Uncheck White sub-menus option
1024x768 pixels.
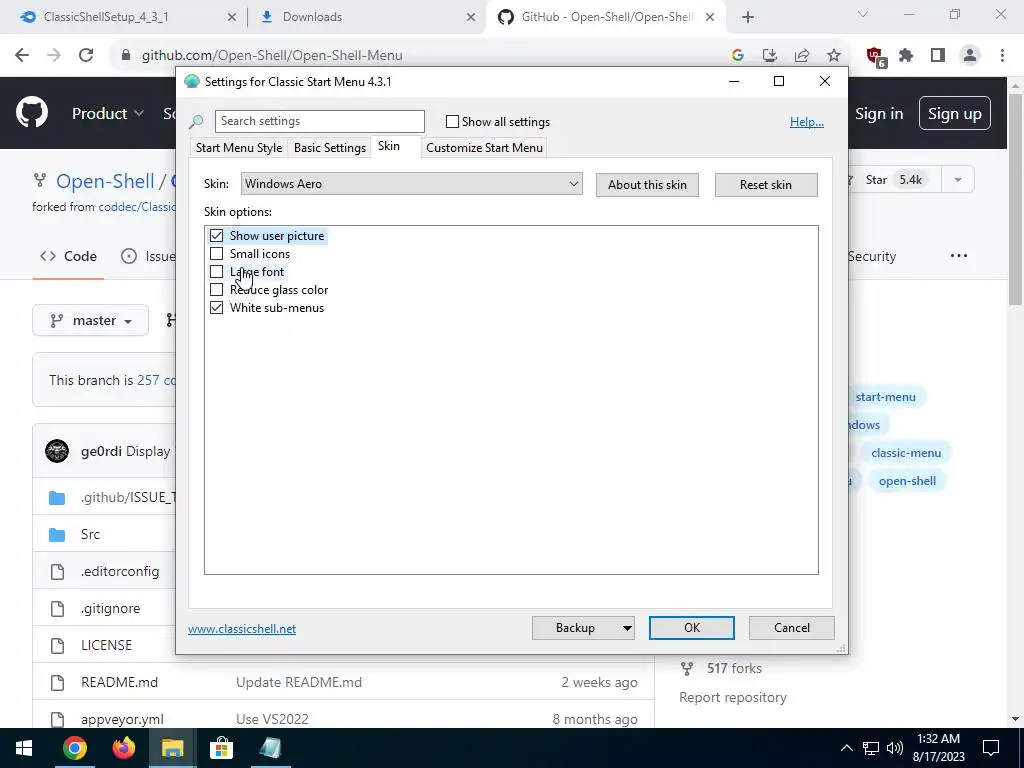pos(216,308)
